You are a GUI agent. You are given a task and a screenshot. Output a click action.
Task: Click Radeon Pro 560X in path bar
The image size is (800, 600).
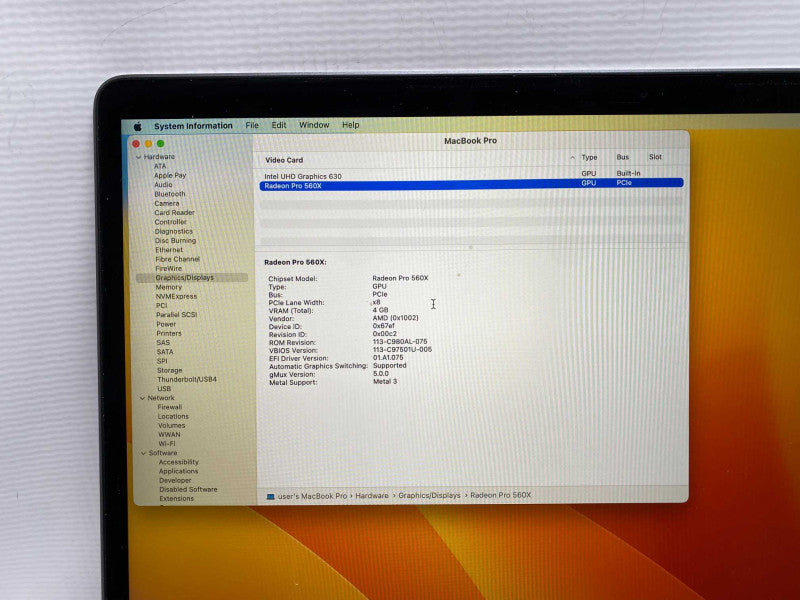501,495
